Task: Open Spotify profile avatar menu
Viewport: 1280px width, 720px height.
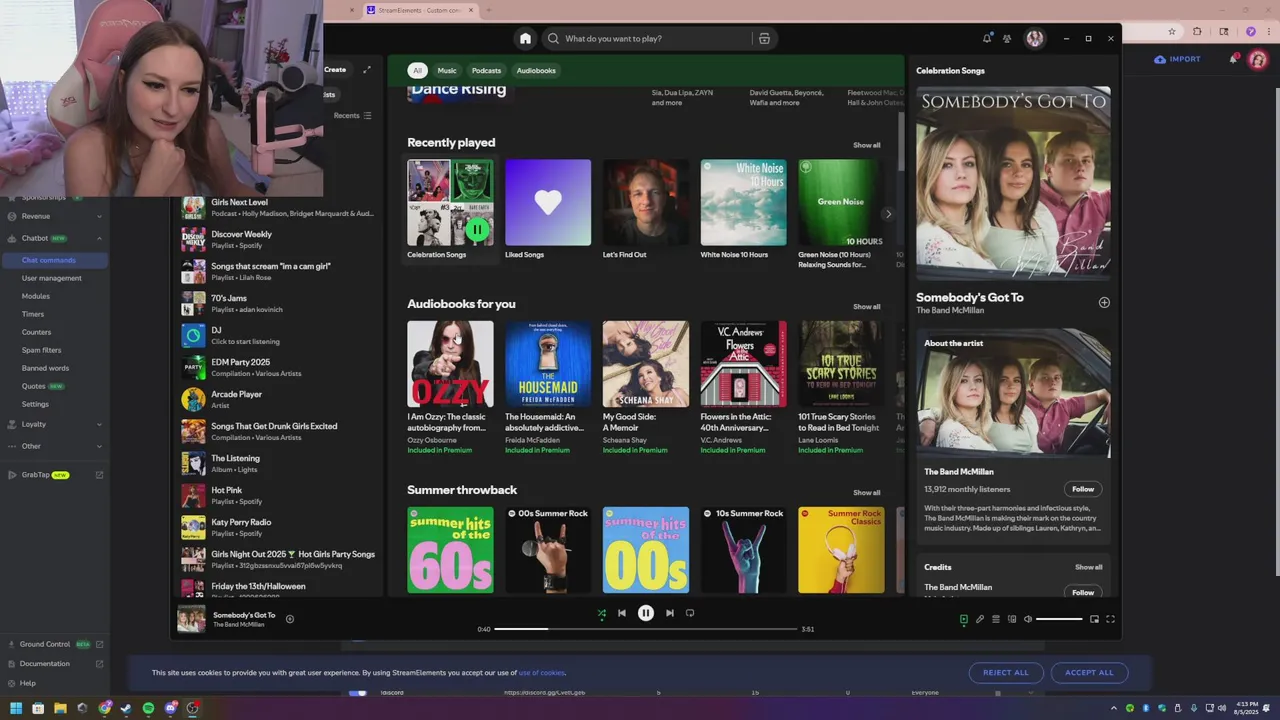Action: [1035, 38]
